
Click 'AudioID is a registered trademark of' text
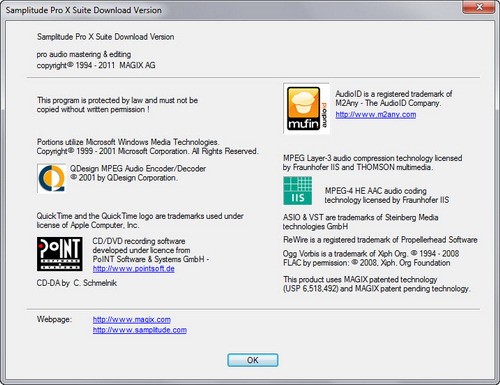tap(394, 94)
